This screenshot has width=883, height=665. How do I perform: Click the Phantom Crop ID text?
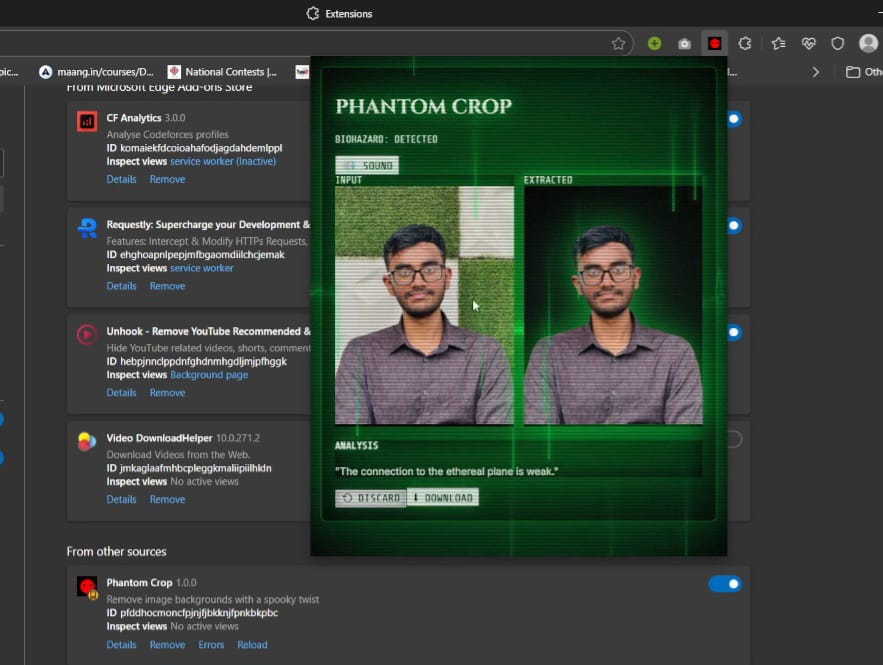(x=192, y=613)
